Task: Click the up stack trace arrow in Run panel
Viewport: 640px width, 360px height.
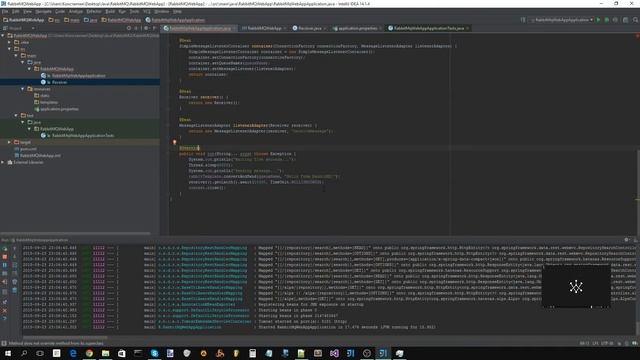Action: [x=15, y=248]
